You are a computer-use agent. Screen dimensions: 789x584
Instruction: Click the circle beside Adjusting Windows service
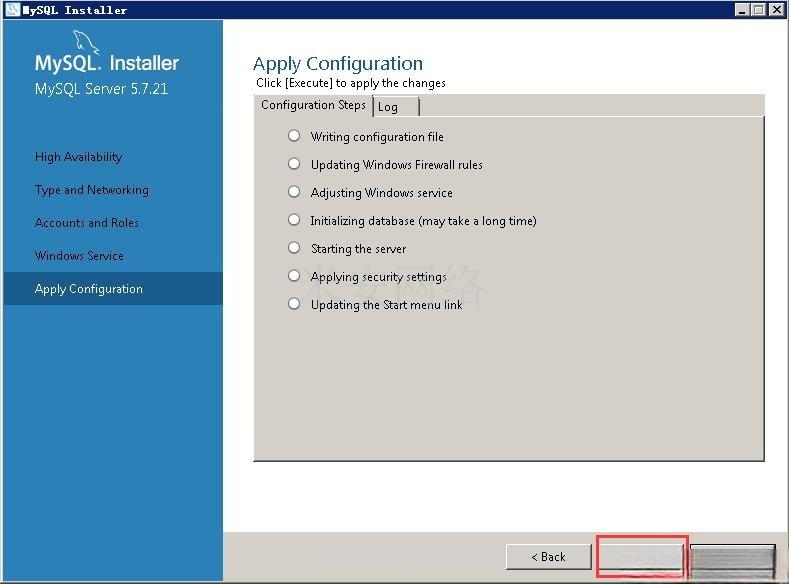pos(294,192)
